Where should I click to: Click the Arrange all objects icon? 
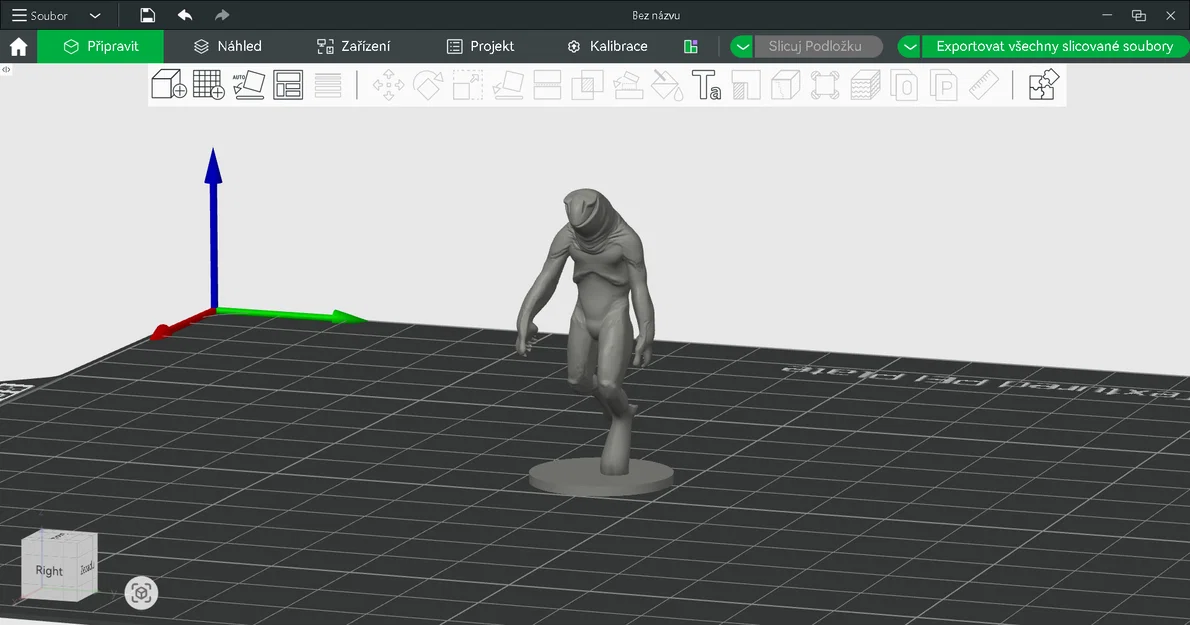288,85
